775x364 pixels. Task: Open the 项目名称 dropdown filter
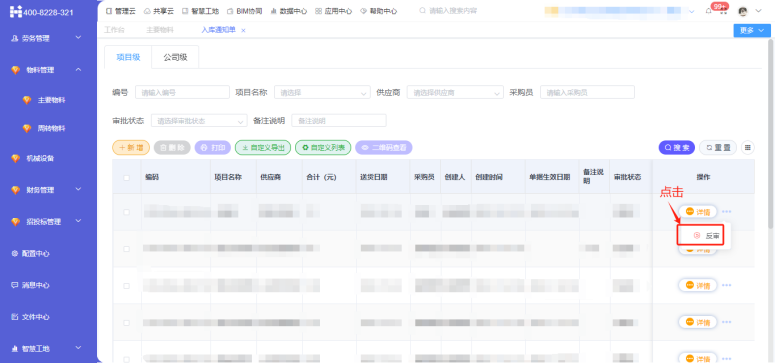(x=322, y=92)
